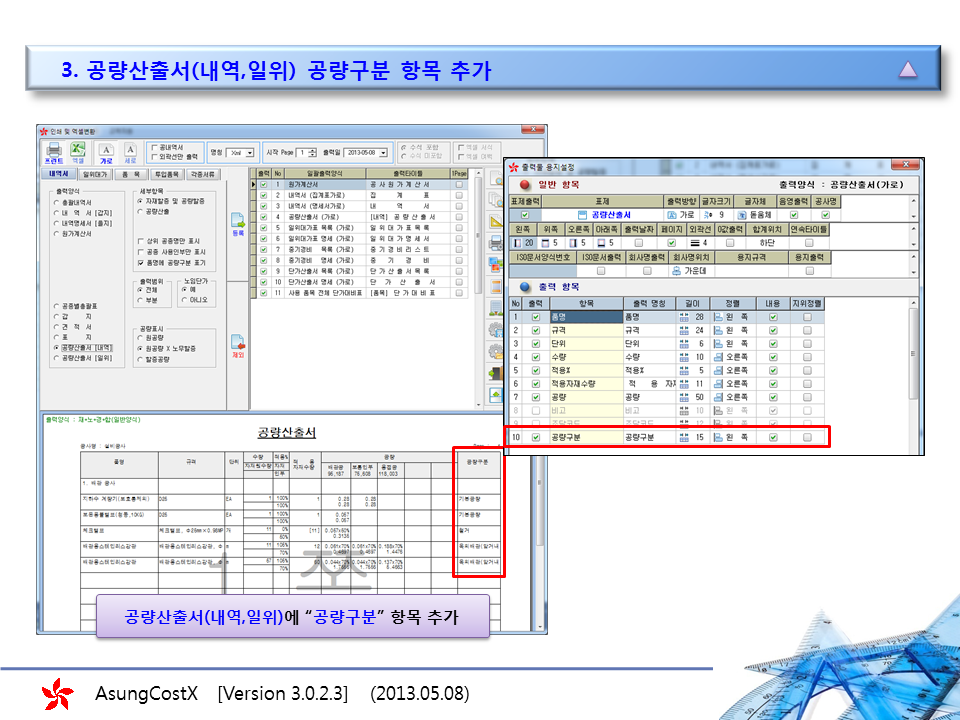Open the Xml format dropdown

(251, 152)
